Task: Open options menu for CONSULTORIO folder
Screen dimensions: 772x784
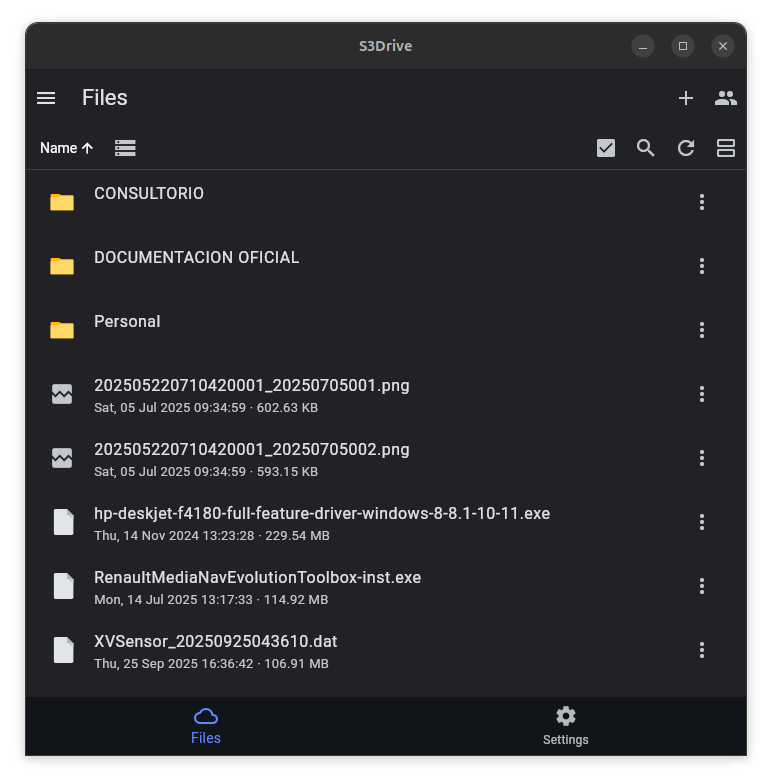Action: tap(702, 202)
